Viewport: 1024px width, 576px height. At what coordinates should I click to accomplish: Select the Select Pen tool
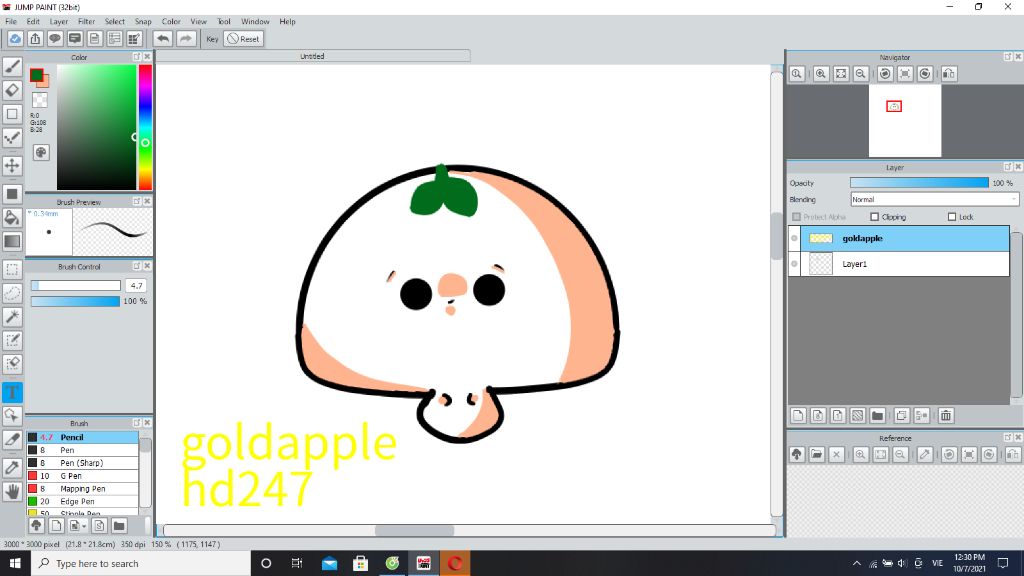click(x=12, y=340)
